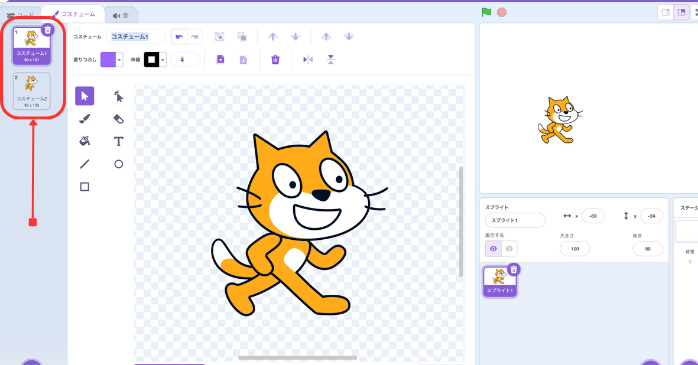Viewport: 698px width, 365px height.
Task: Click the Copy icon in toolbar
Action: [x=220, y=60]
